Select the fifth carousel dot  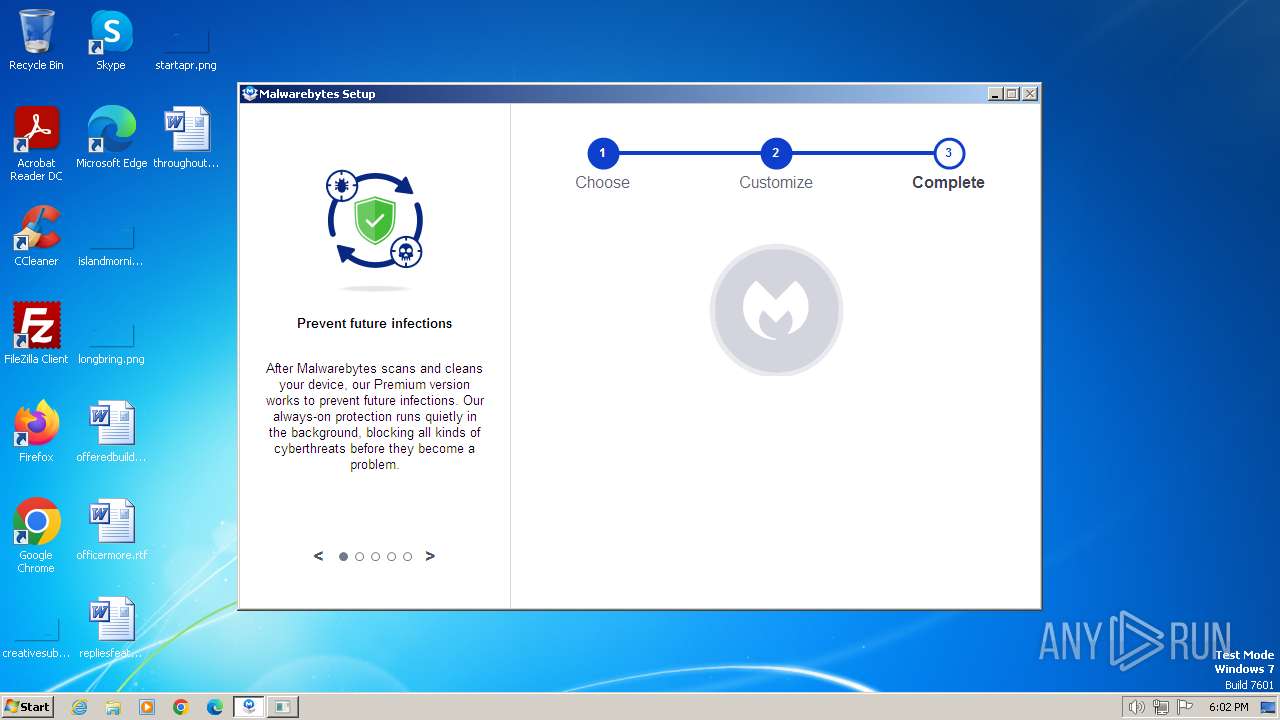(x=407, y=557)
